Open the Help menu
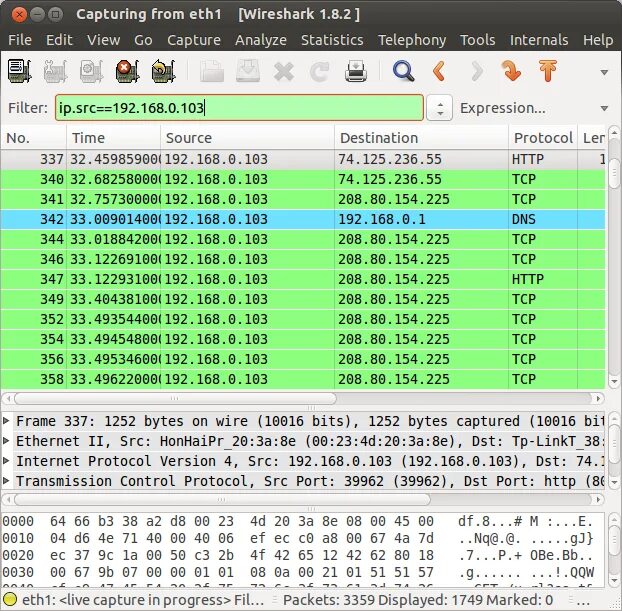 point(598,40)
